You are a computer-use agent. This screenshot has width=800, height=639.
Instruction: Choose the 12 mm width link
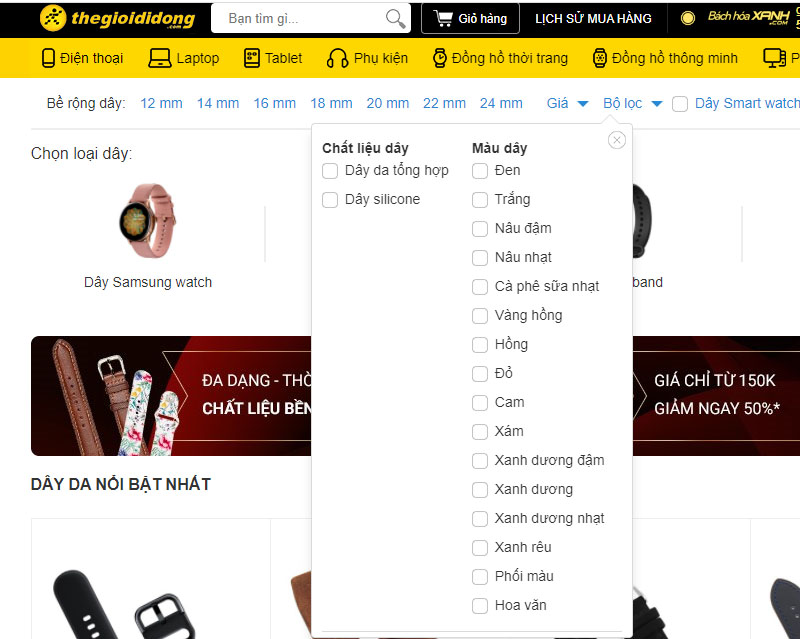[161, 104]
